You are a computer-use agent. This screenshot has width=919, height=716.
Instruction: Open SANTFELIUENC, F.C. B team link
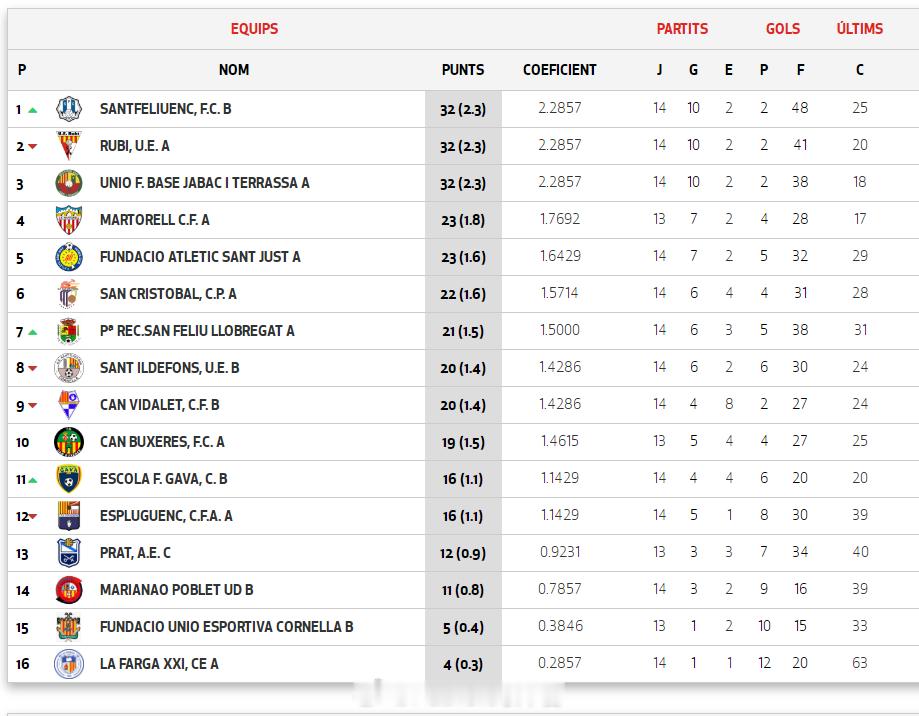165,109
